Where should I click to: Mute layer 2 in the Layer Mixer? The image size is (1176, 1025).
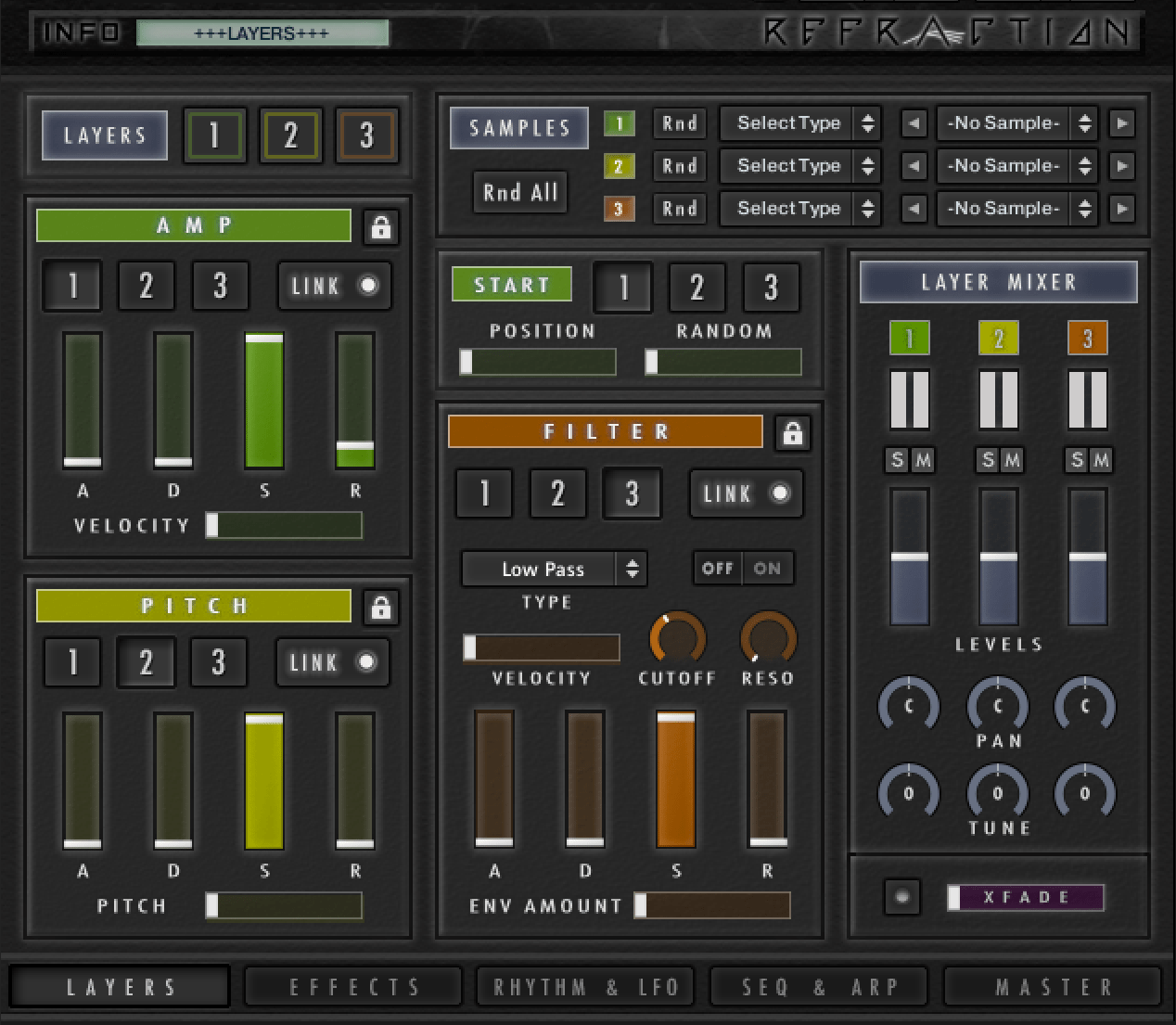(x=1012, y=460)
